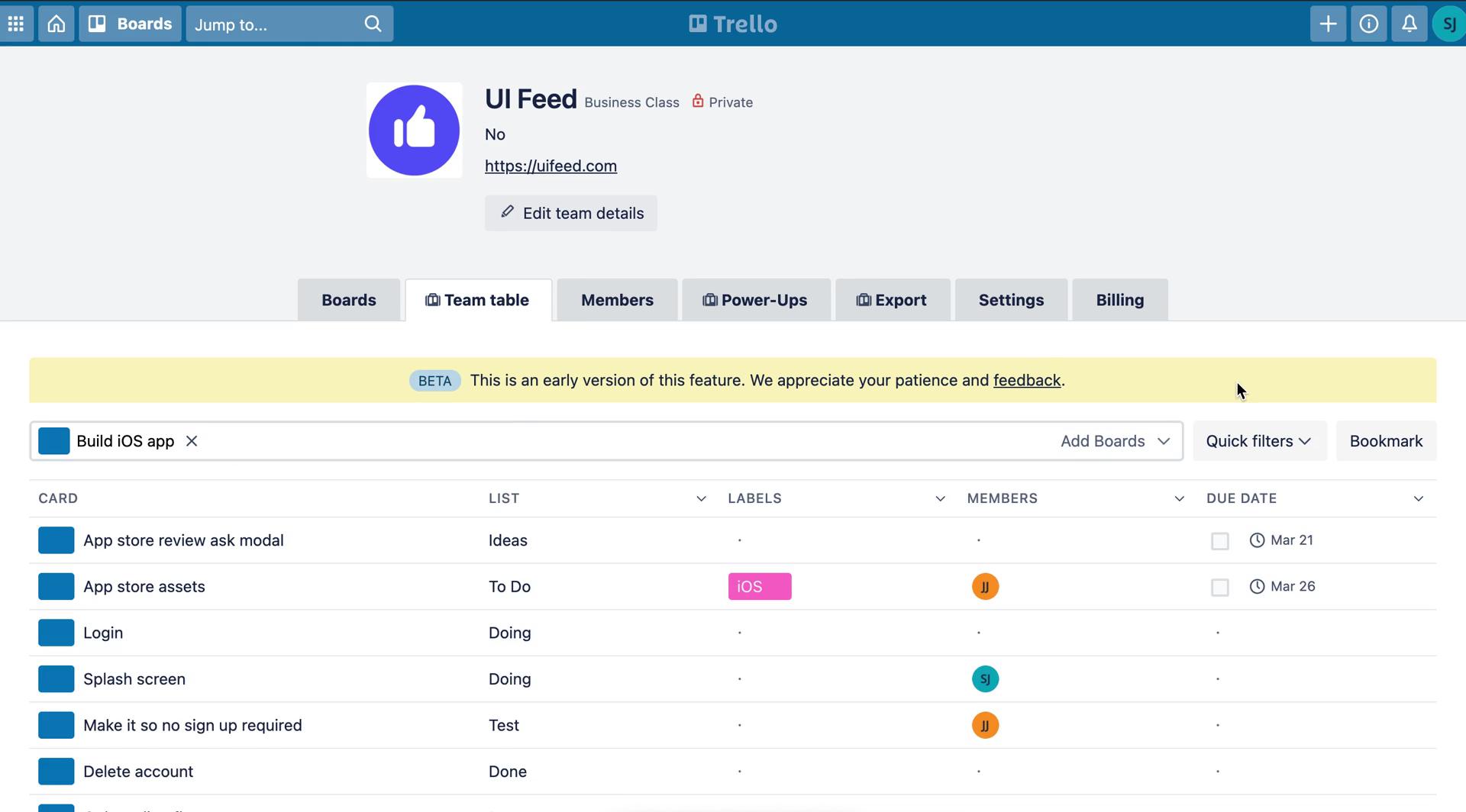Viewport: 1466px width, 812px height.
Task: Click the UI Feed team logo
Action: [415, 130]
